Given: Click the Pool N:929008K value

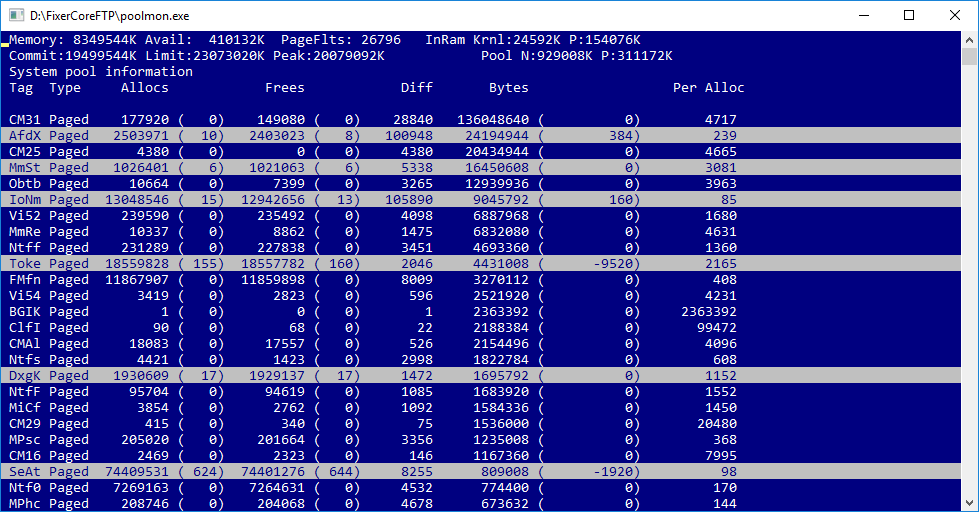Looking at the screenshot, I should point(537,56).
